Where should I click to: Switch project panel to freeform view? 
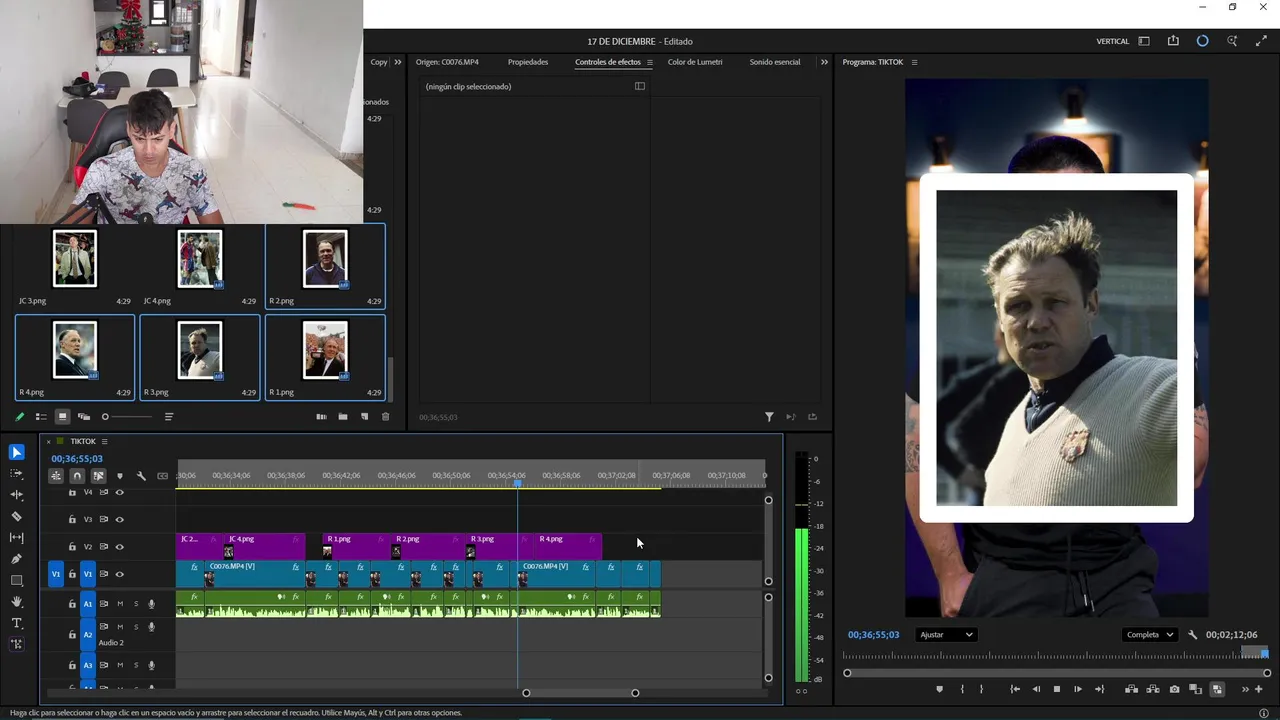click(x=84, y=417)
